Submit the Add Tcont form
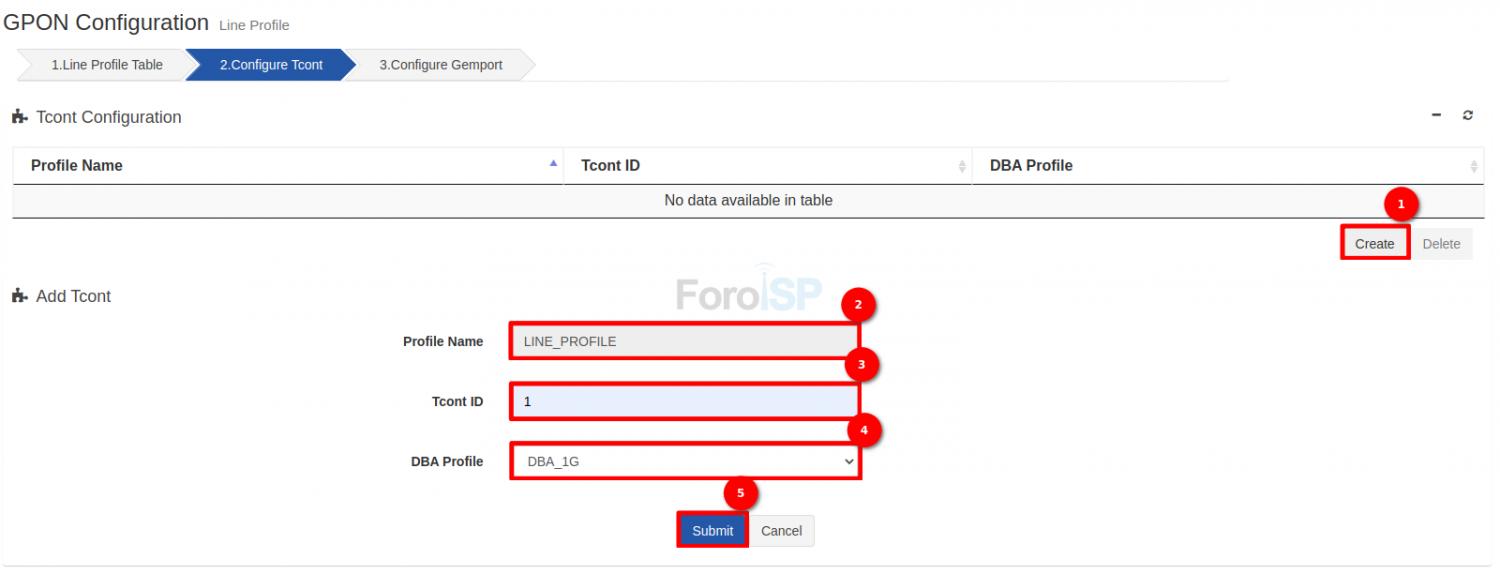The image size is (1500, 574). pos(712,531)
